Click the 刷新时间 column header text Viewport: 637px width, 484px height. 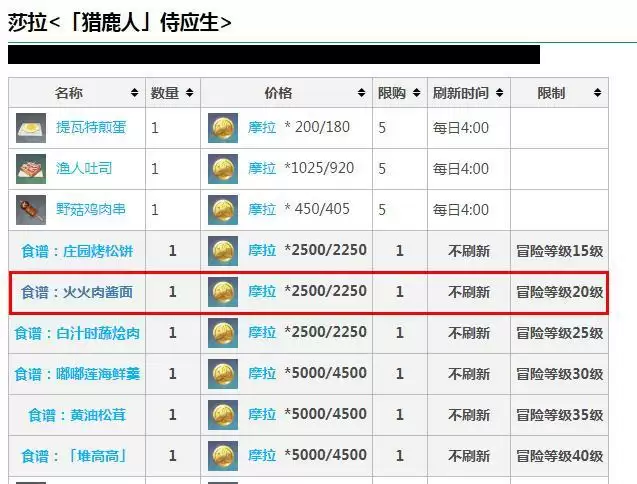point(460,93)
